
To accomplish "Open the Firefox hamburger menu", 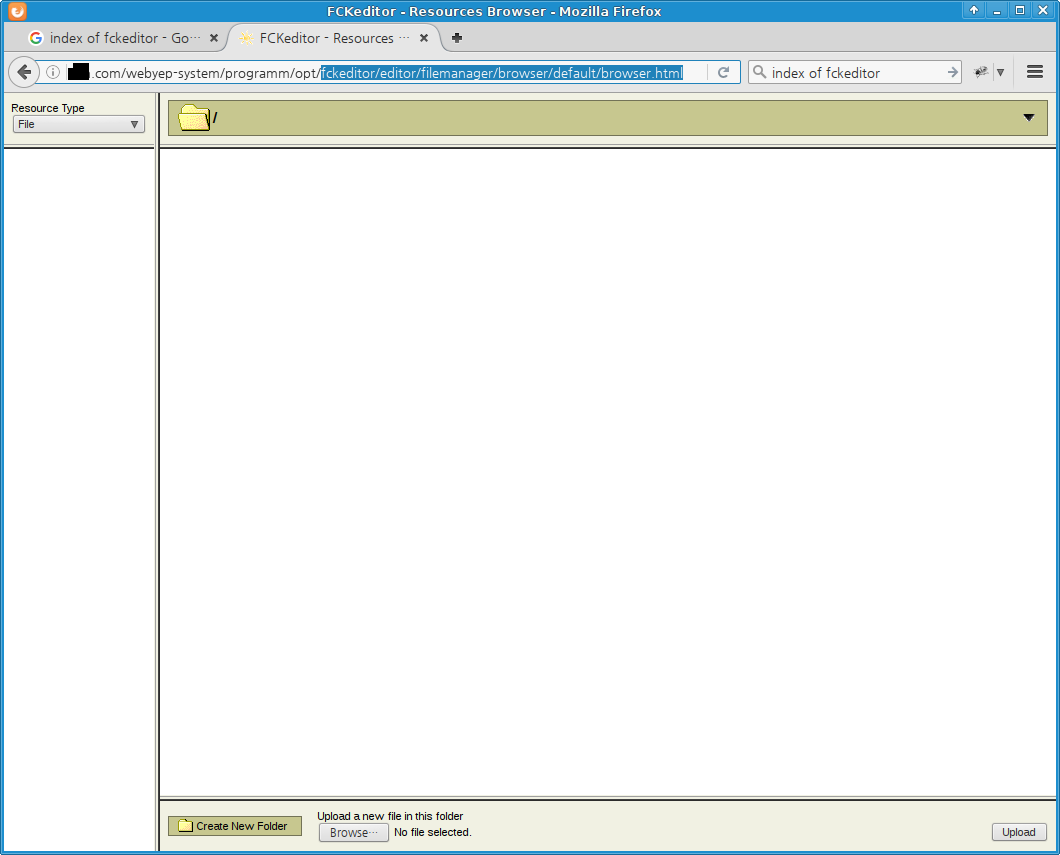I will coord(1034,72).
